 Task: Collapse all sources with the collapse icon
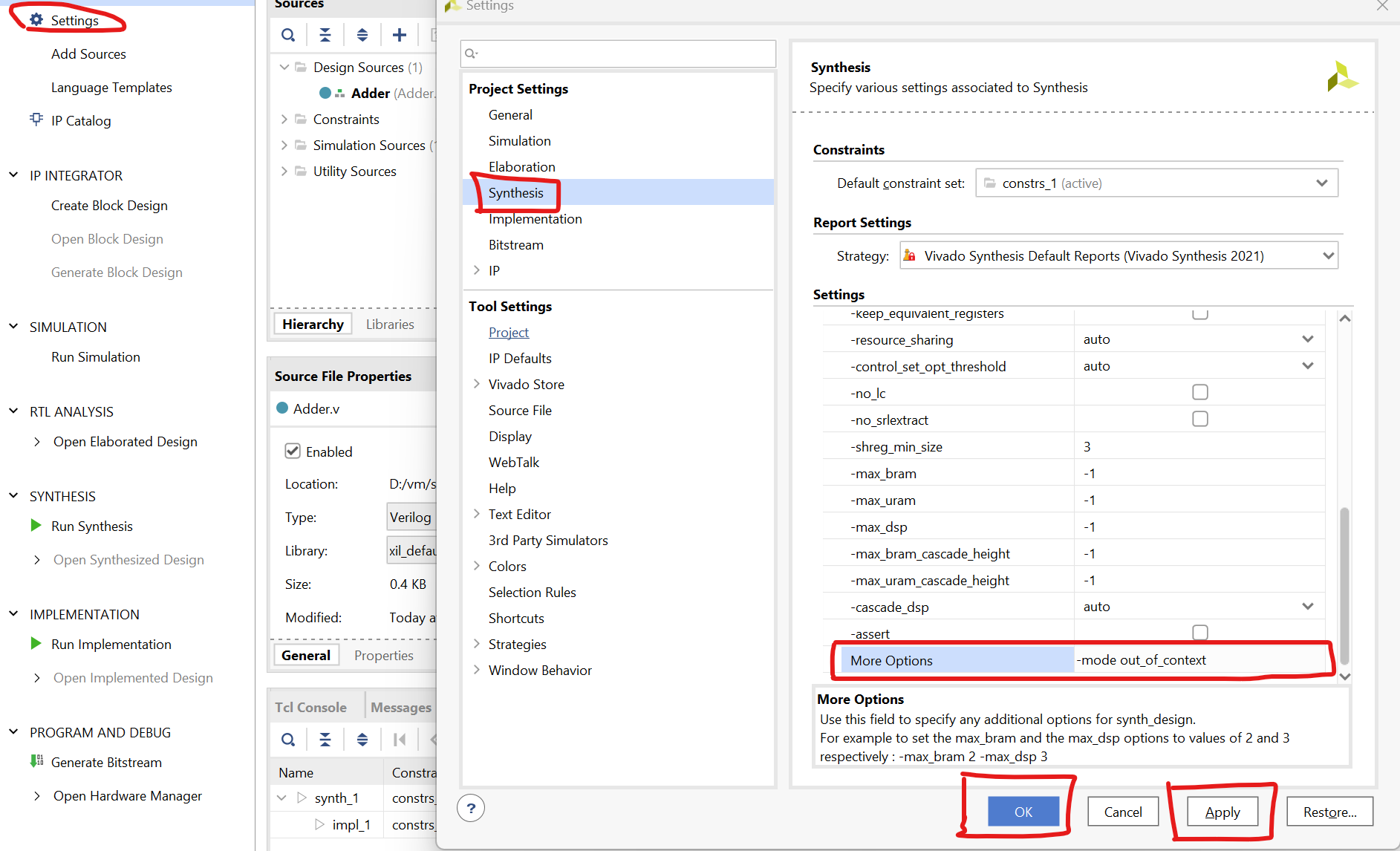[325, 34]
